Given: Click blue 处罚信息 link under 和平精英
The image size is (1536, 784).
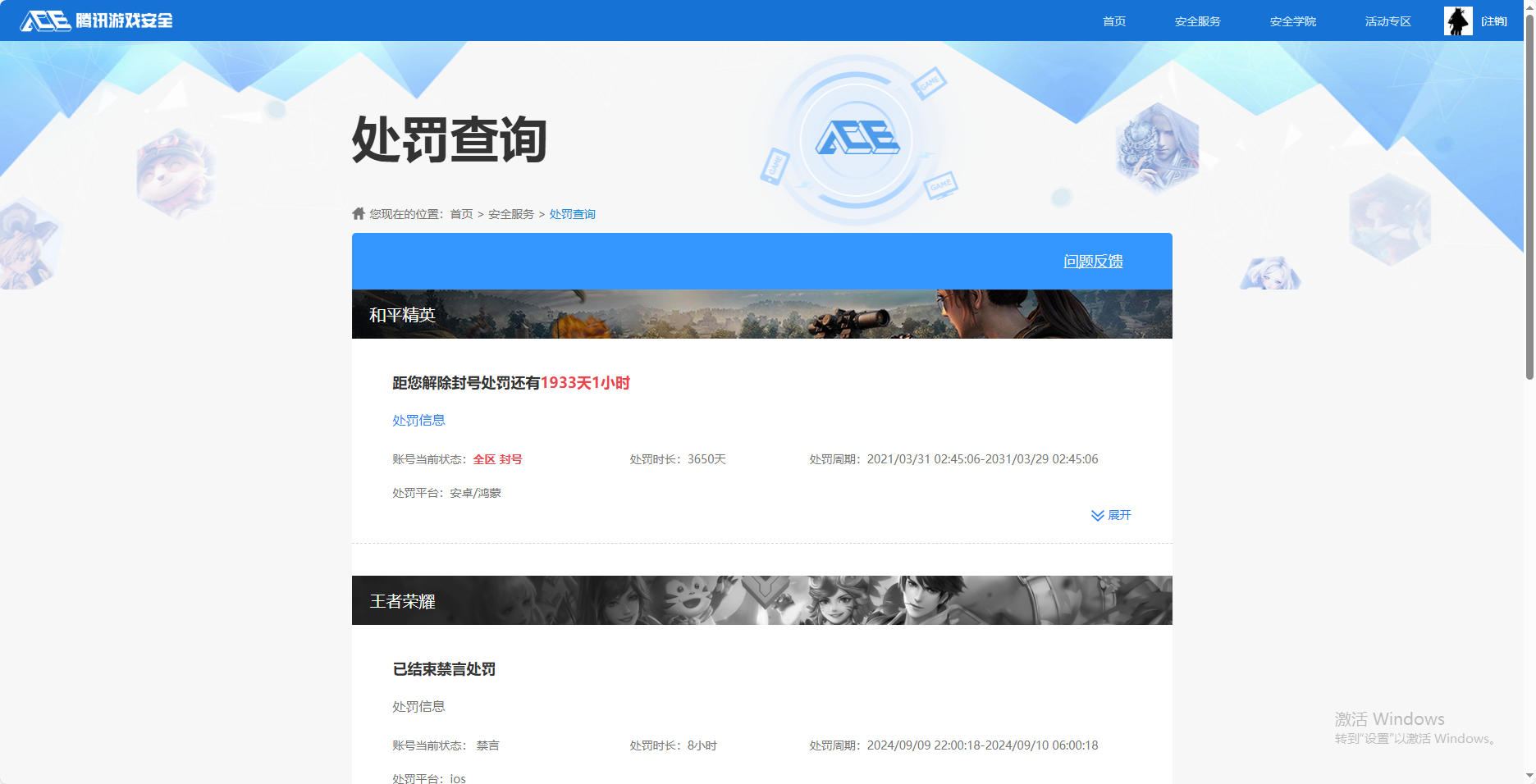Looking at the screenshot, I should 418,421.
